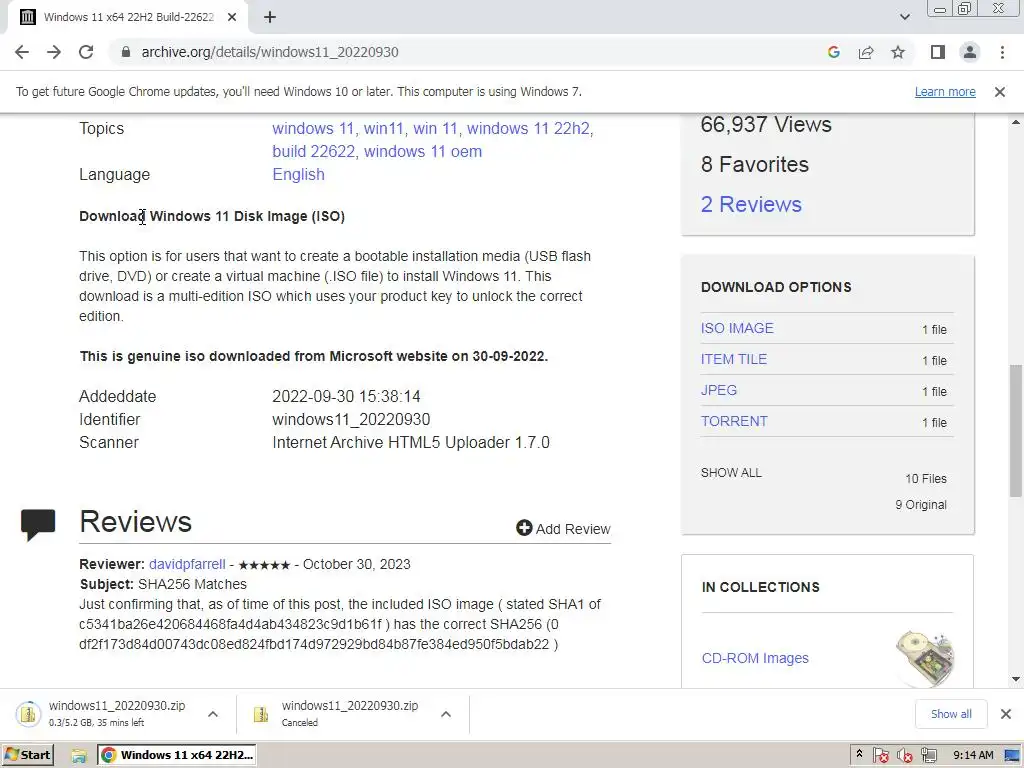
Task: Open the Chrome three-dot menu
Action: coord(1002,52)
